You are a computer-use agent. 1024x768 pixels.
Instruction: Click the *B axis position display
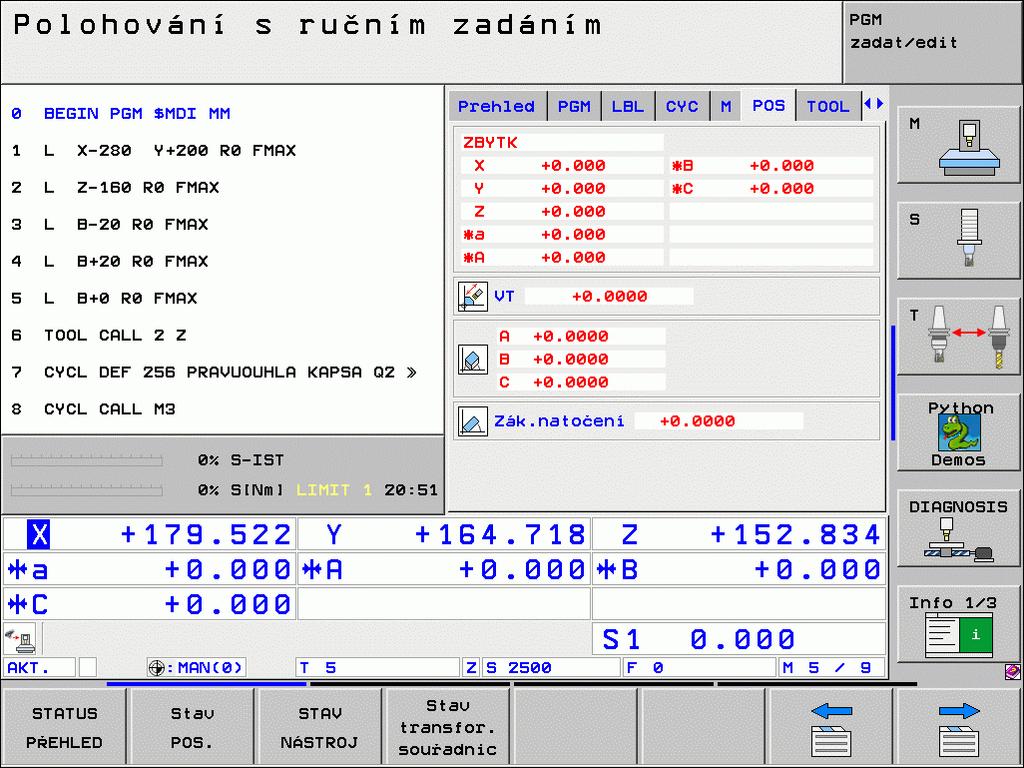pos(739,569)
